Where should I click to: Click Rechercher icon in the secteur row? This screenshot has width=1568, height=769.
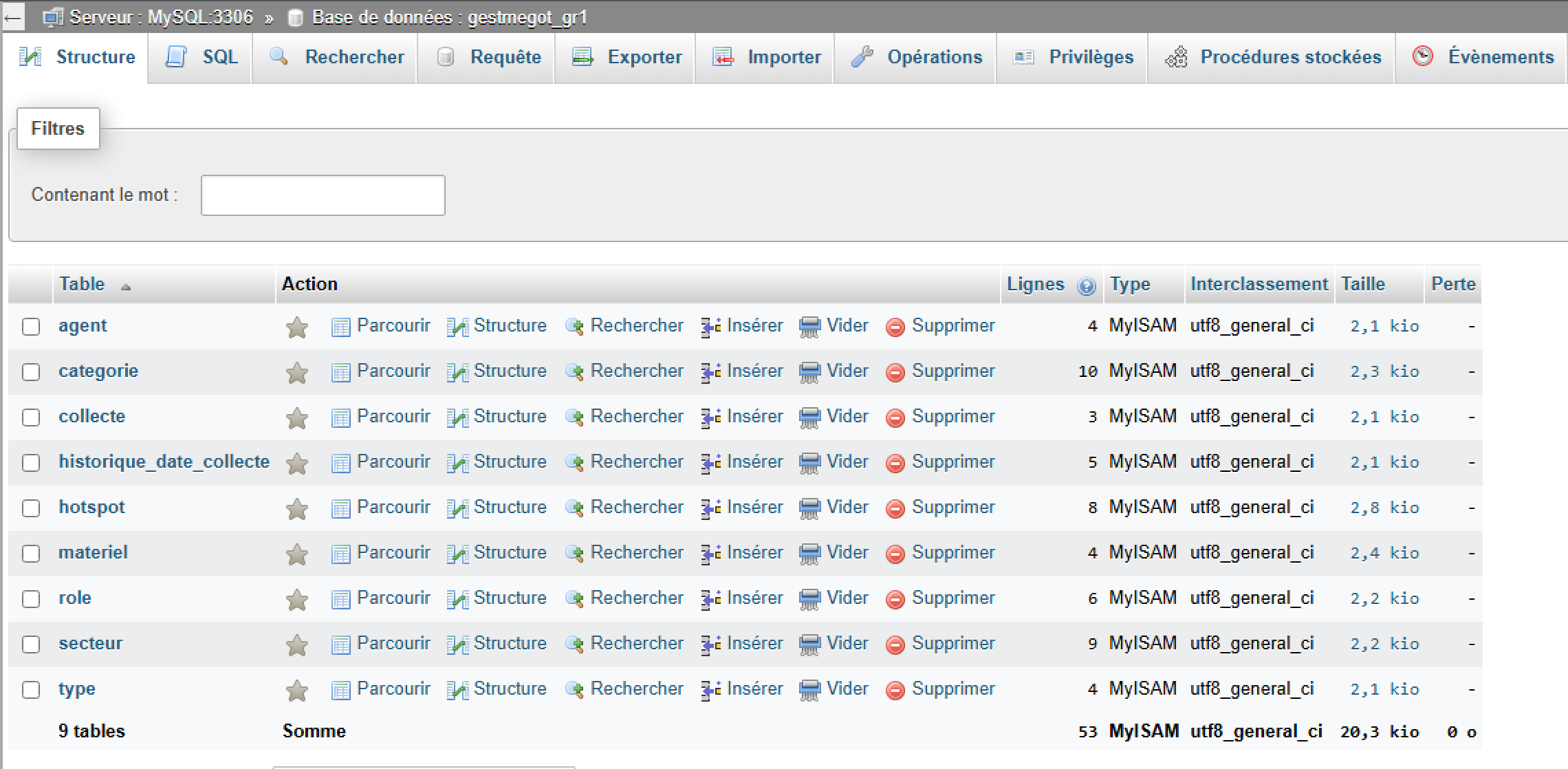pos(574,645)
